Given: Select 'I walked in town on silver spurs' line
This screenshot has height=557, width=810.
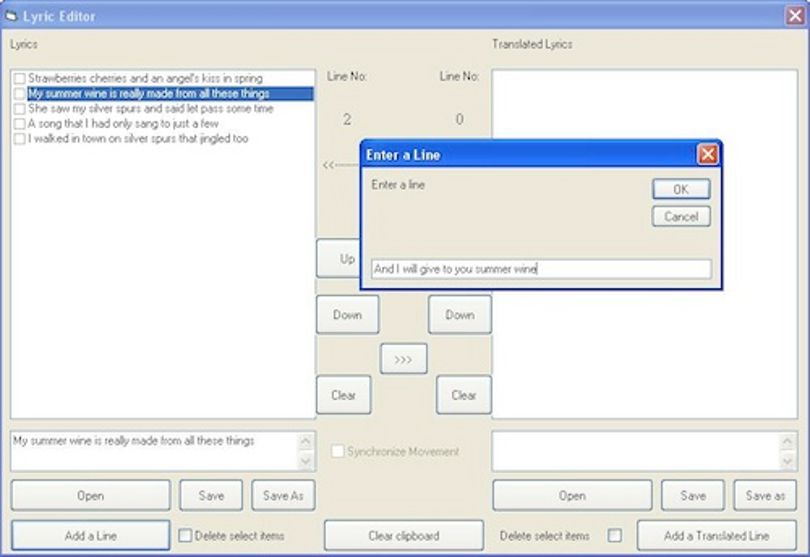Looking at the screenshot, I should click(x=138, y=138).
